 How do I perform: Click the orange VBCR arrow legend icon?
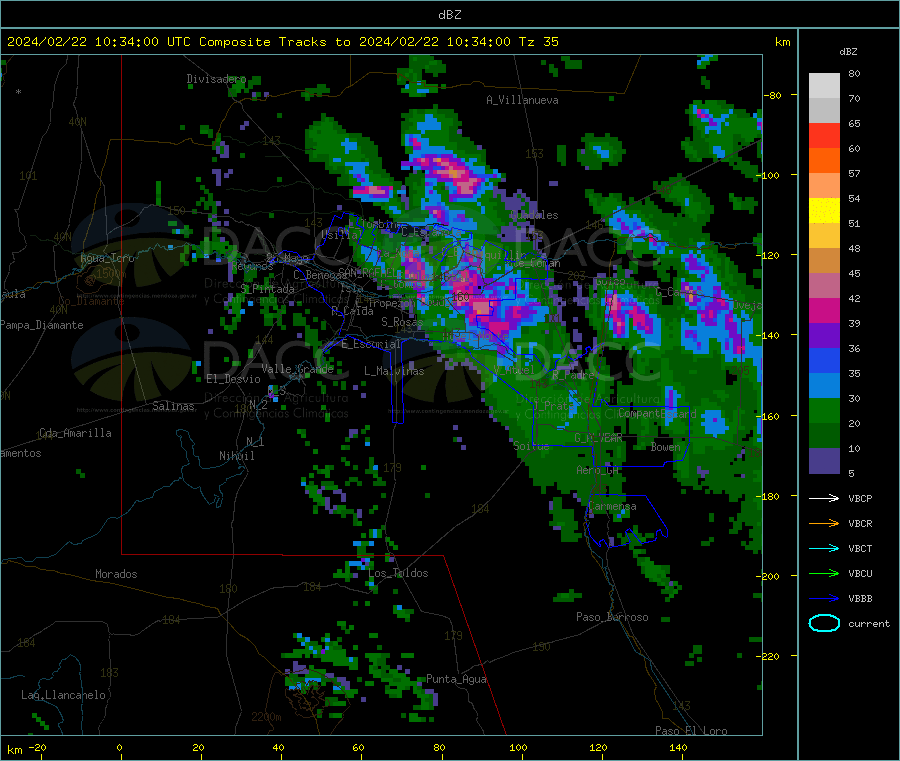[824, 523]
